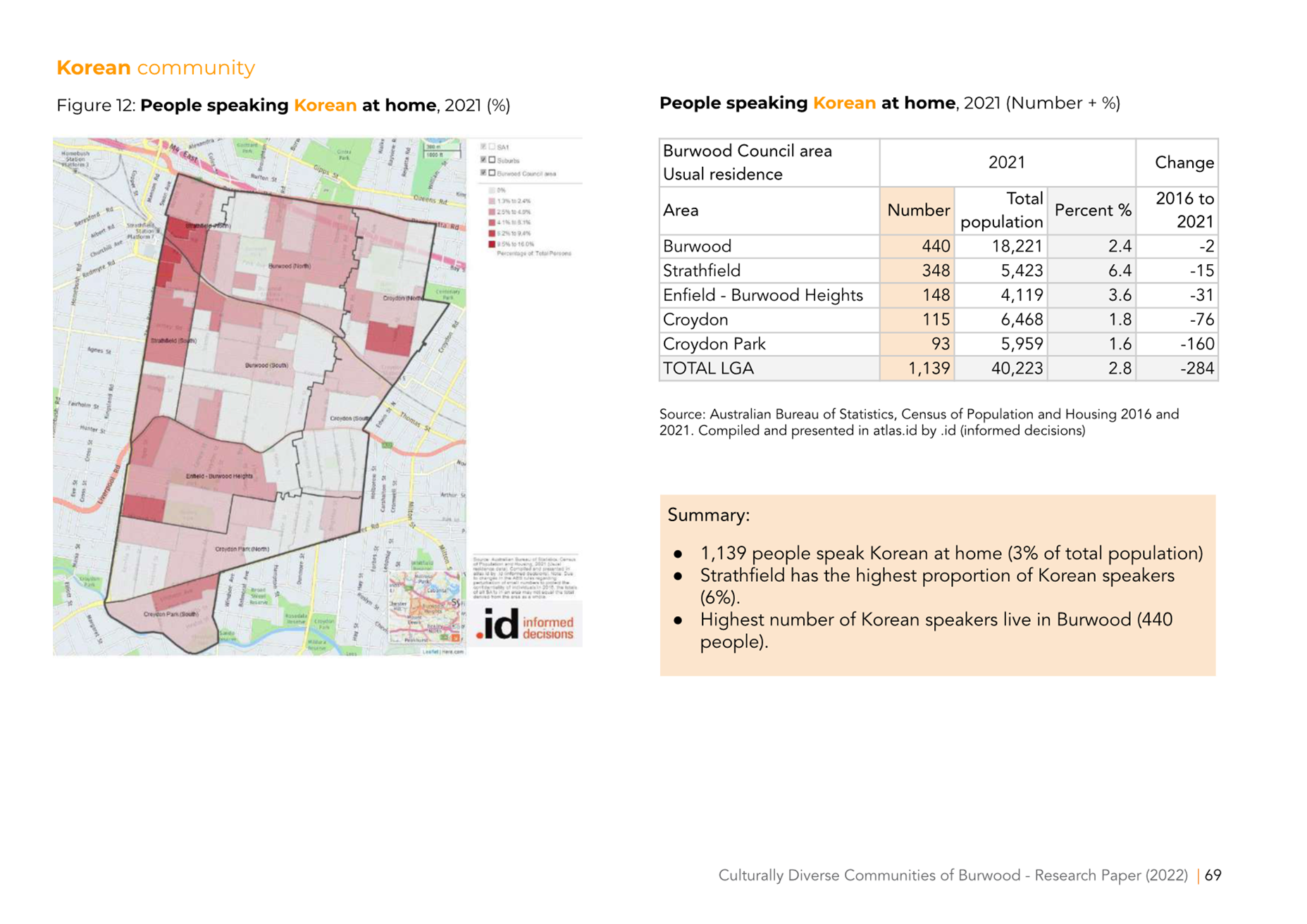The height and width of the screenshot is (924, 1307).
Task: Click the 'Croydon' row label in the table
Action: tap(695, 320)
